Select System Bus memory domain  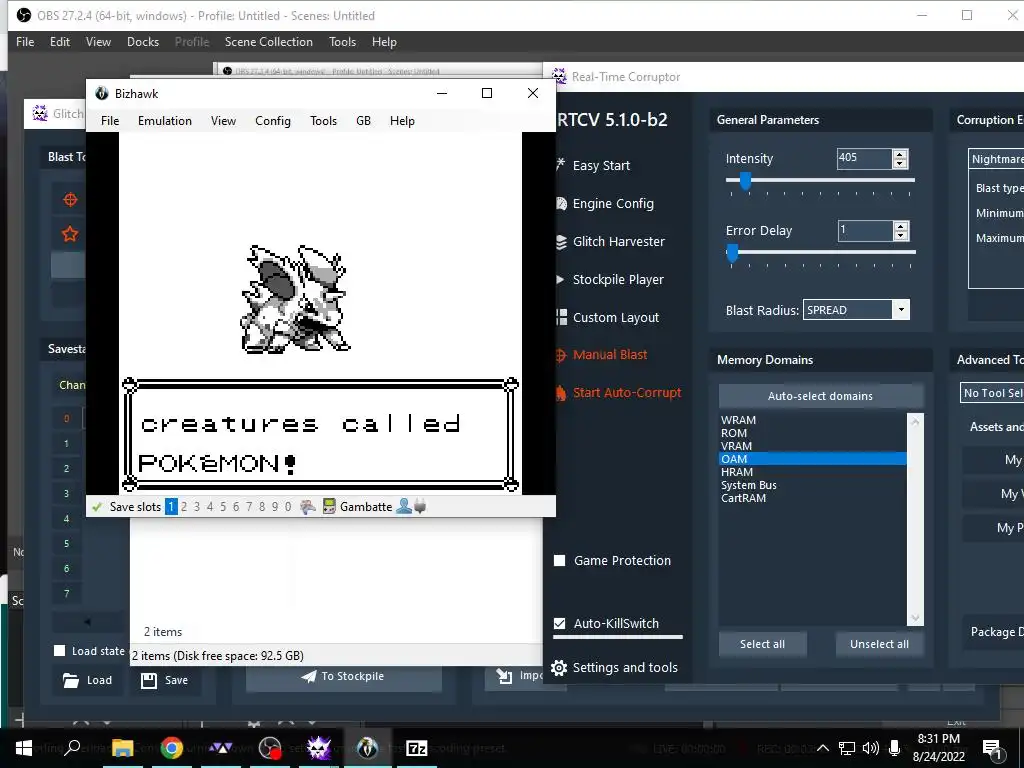(x=812, y=485)
